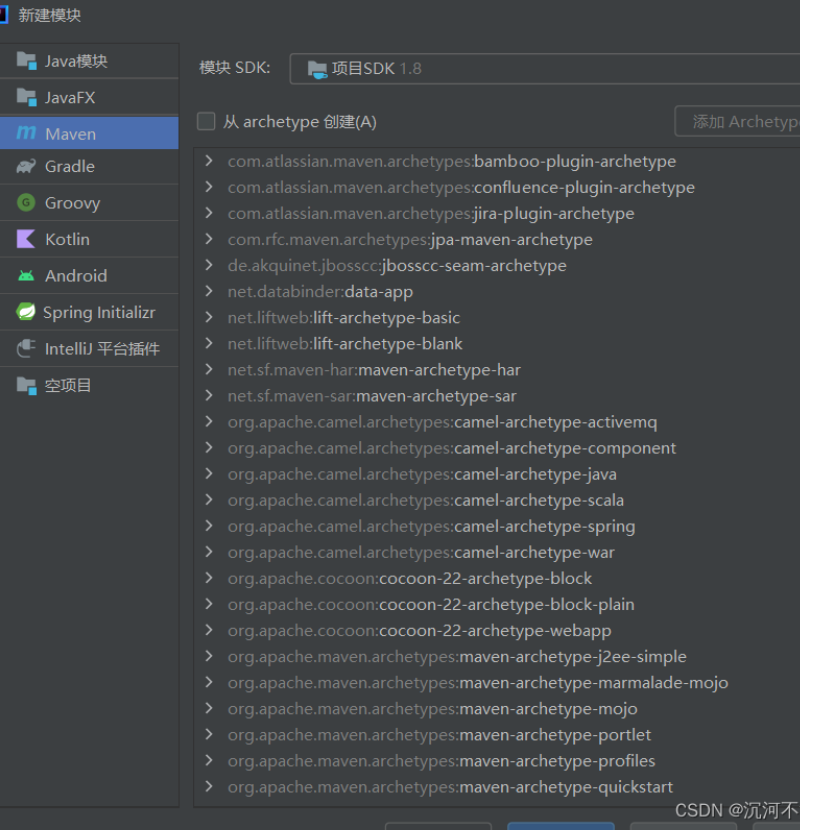This screenshot has width=835, height=830.
Task: Click the Maven 'm' icon
Action: pyautogui.click(x=26, y=133)
